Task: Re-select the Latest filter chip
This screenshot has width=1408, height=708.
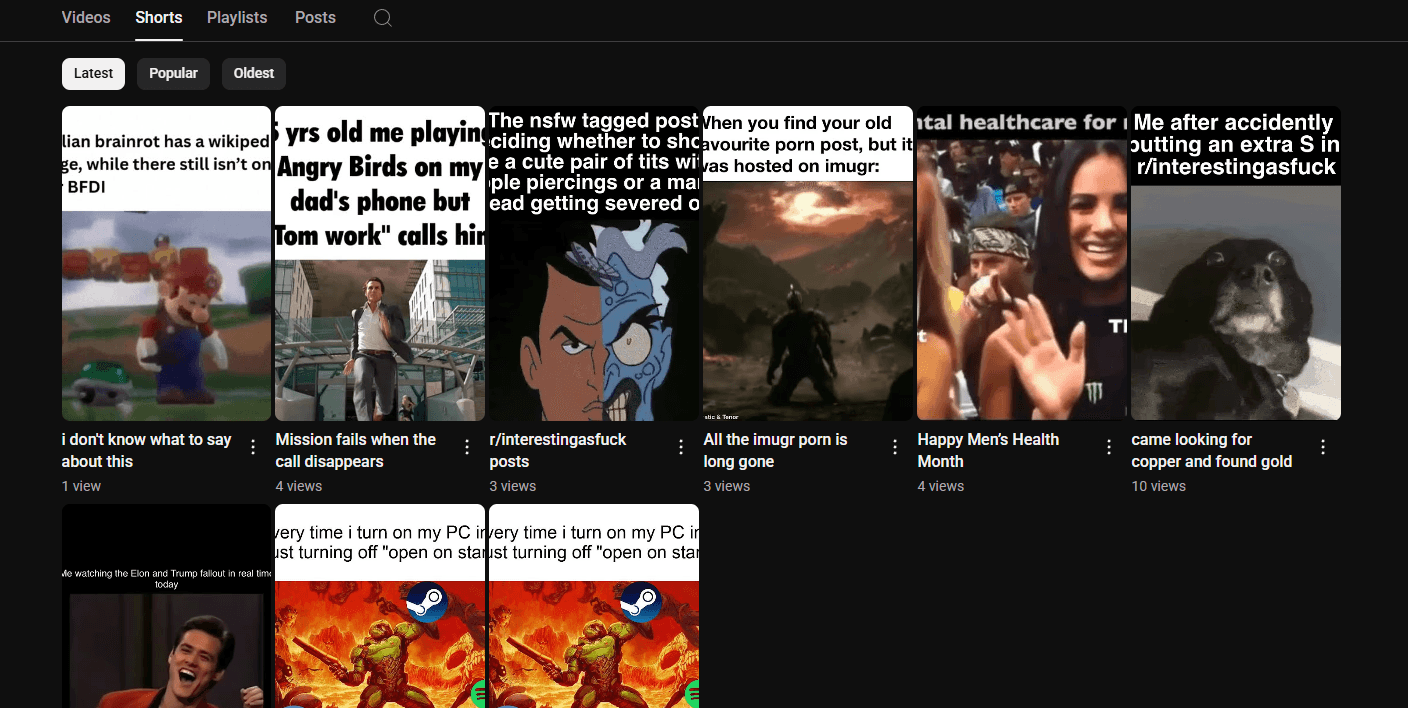Action: click(93, 73)
